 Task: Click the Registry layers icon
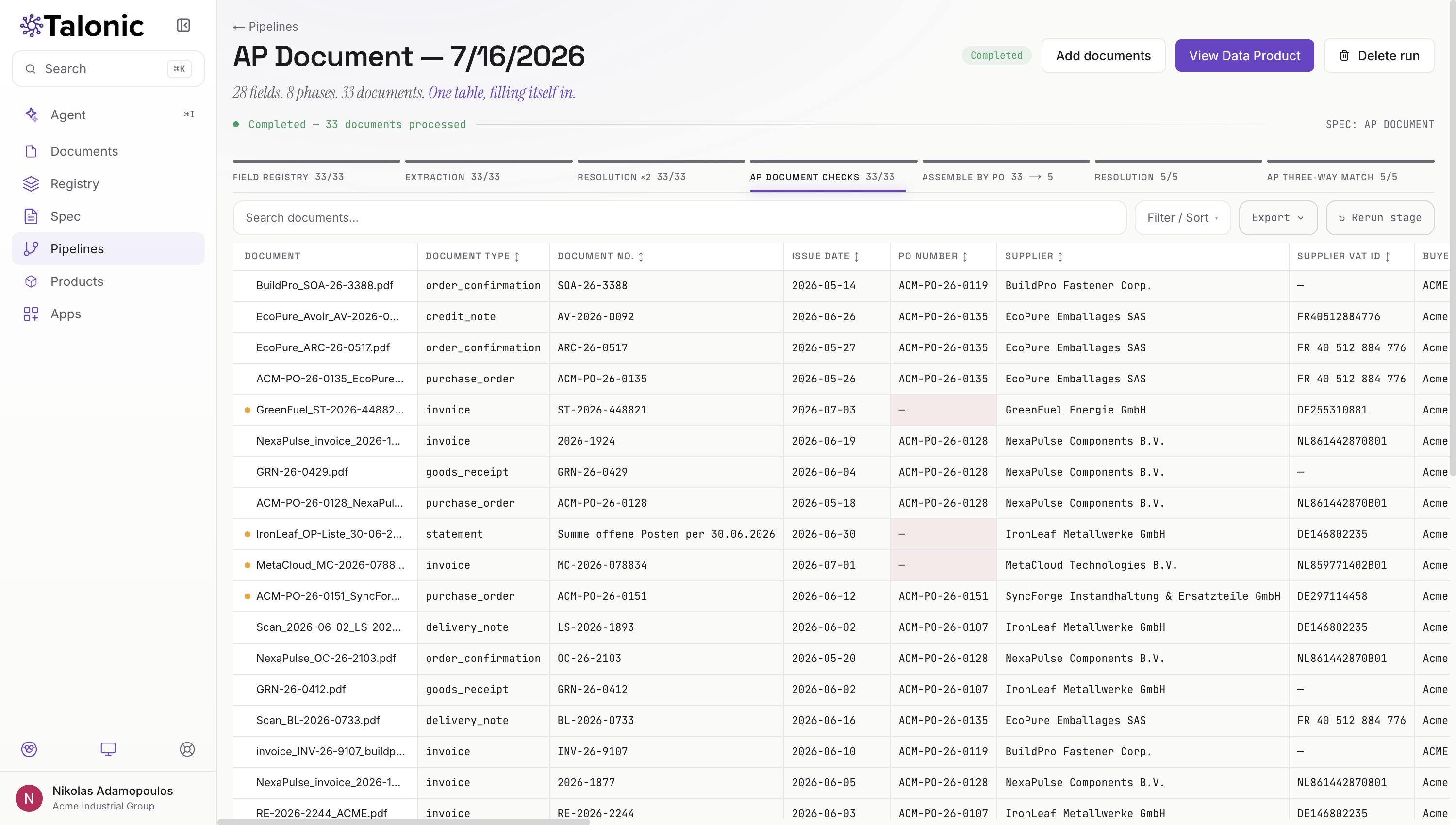tap(31, 183)
